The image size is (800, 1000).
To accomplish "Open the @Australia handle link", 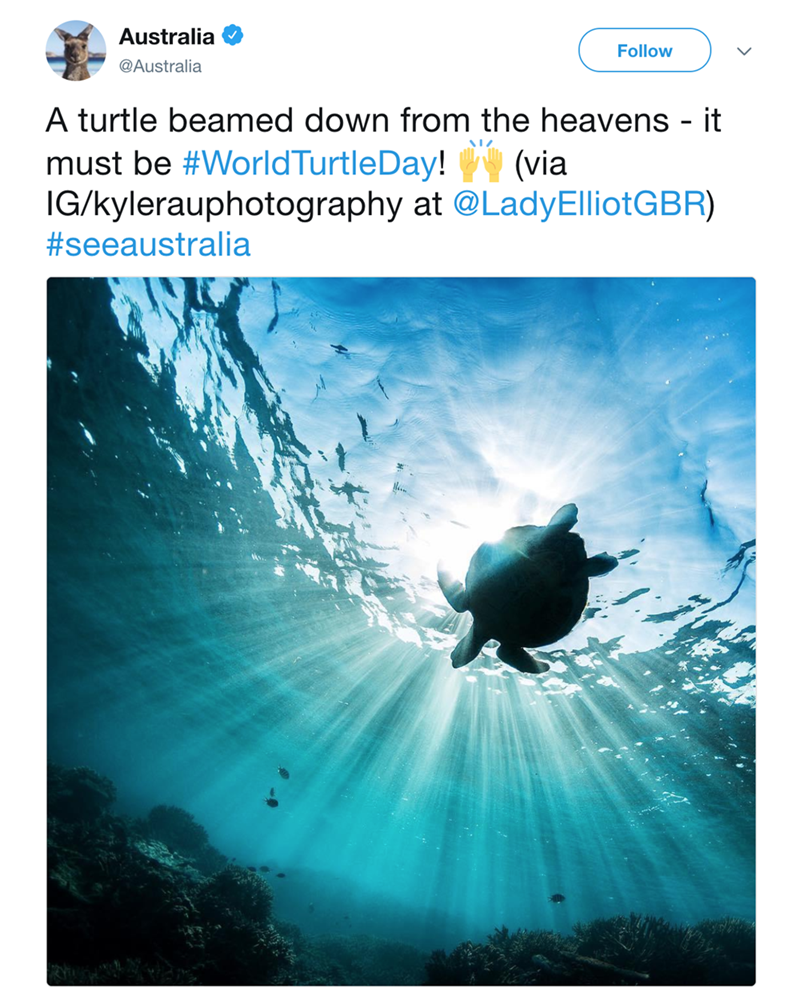I will pos(160,66).
